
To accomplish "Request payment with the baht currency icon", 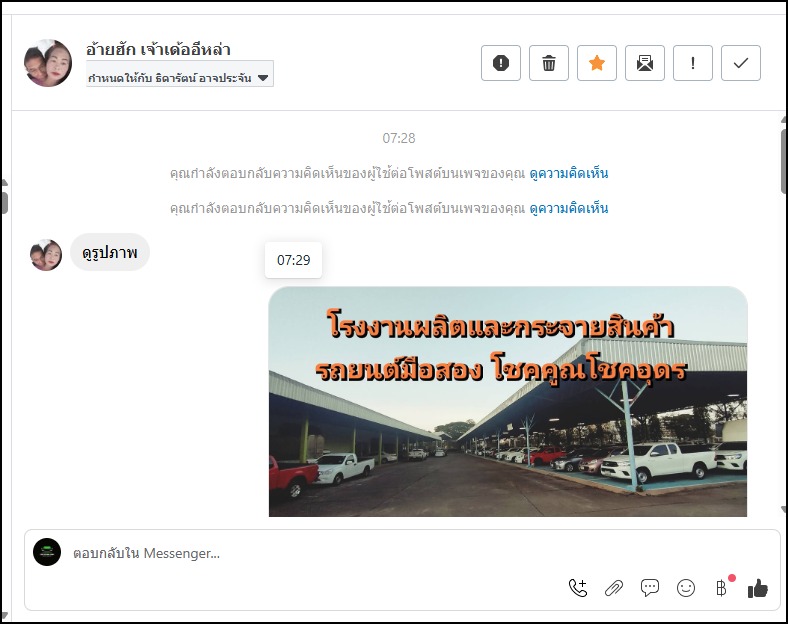I will [722, 587].
